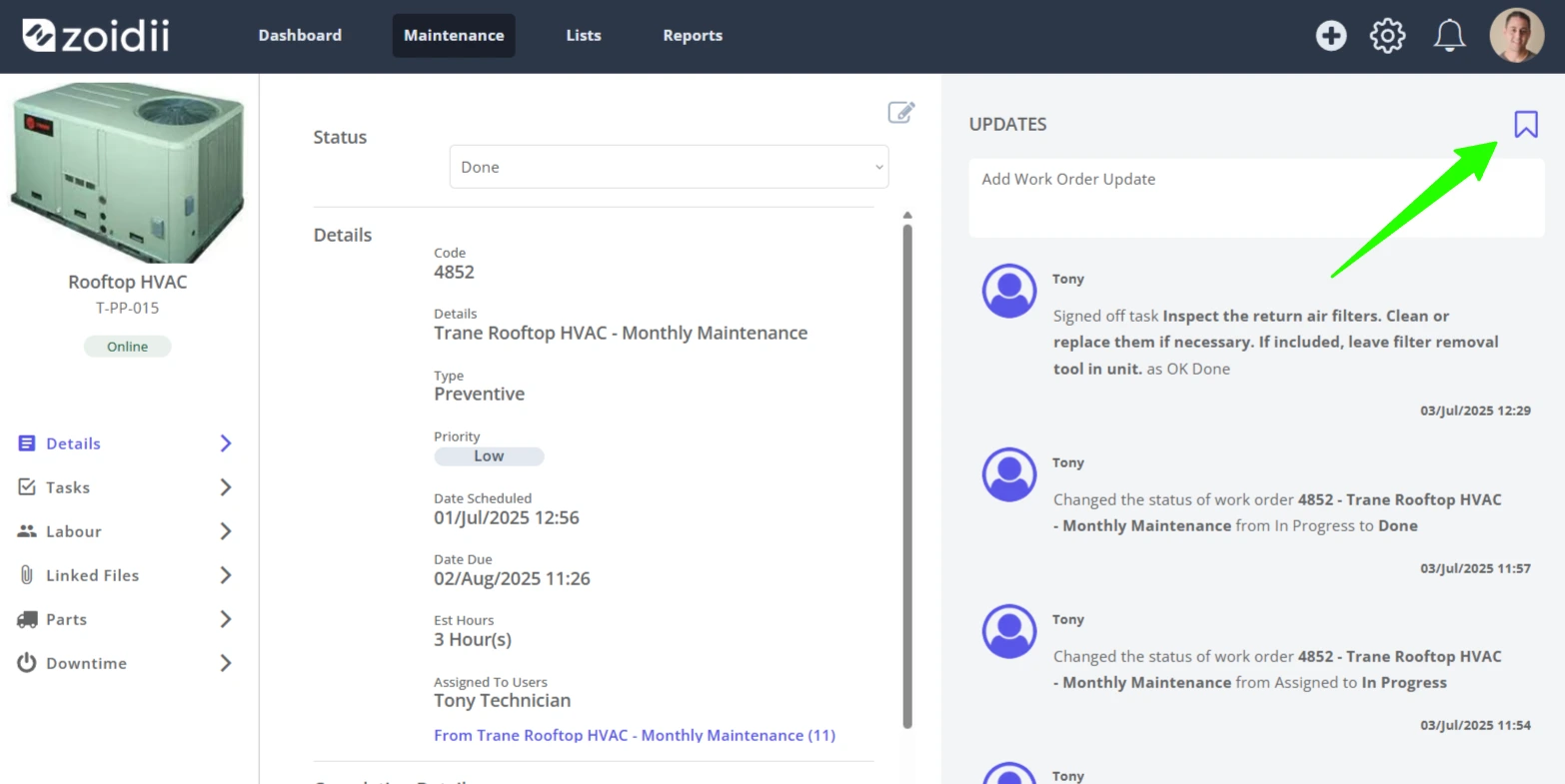Click the Rooftop HVAC asset name
Image resolution: width=1565 pixels, height=784 pixels.
pyautogui.click(x=128, y=282)
